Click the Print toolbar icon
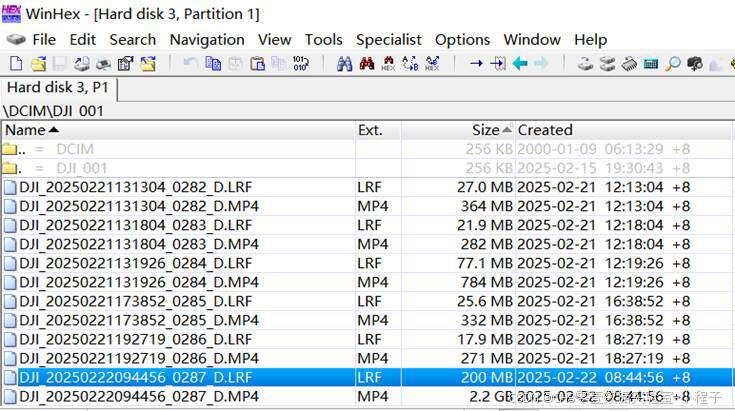This screenshot has height=411, width=735. coord(104,64)
